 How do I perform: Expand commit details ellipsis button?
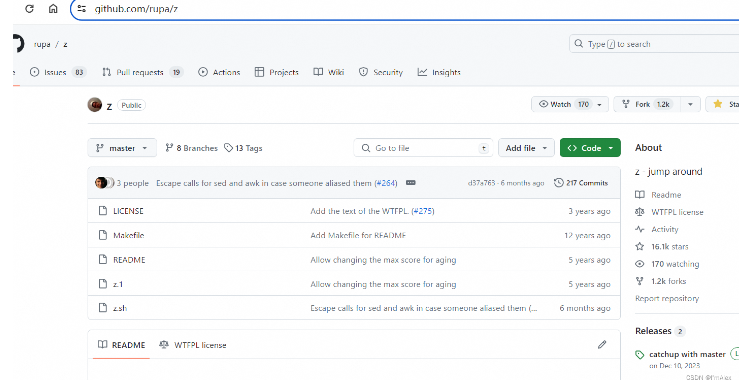411,183
